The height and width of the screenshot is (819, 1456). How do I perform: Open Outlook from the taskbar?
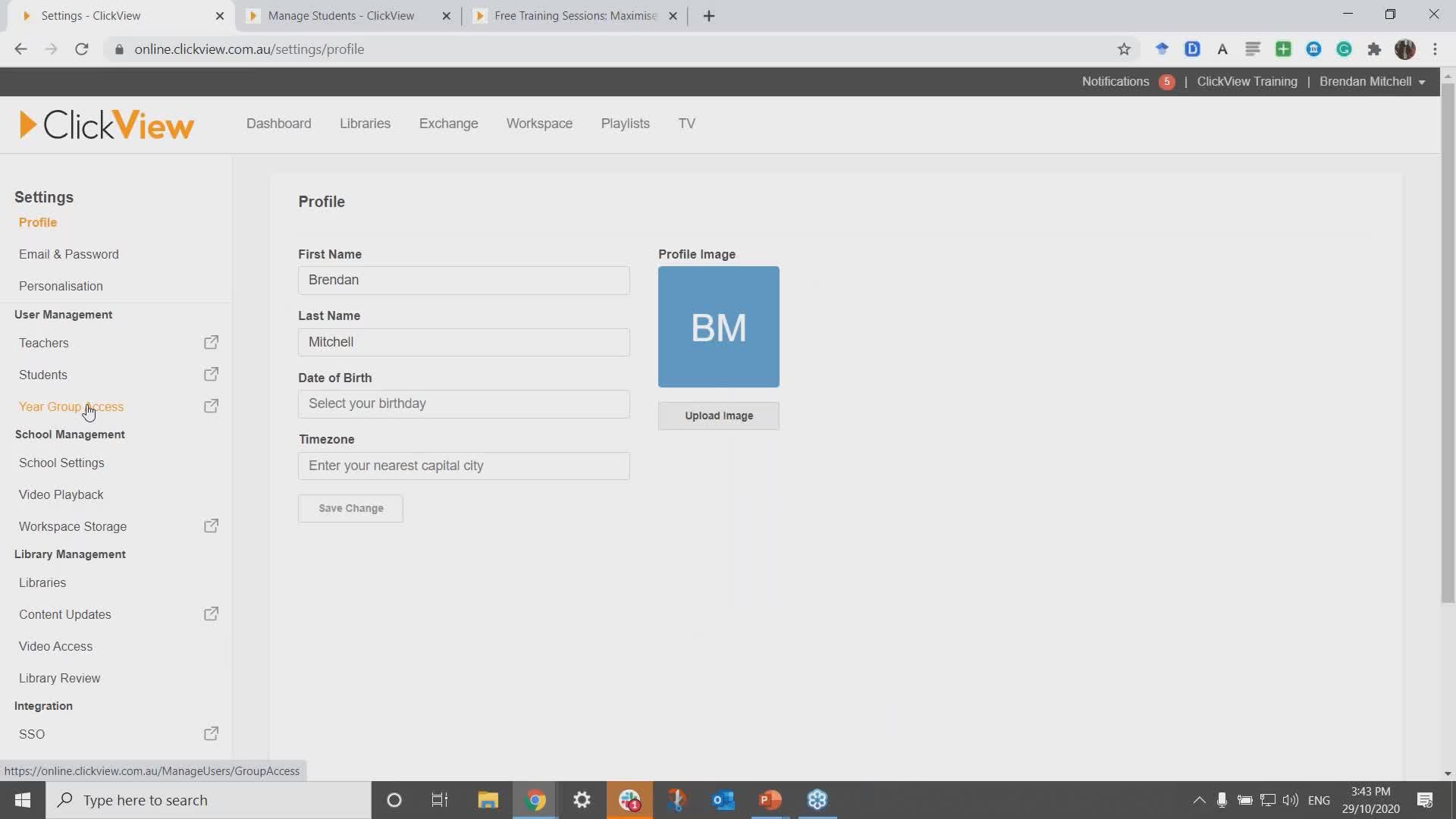tap(723, 800)
